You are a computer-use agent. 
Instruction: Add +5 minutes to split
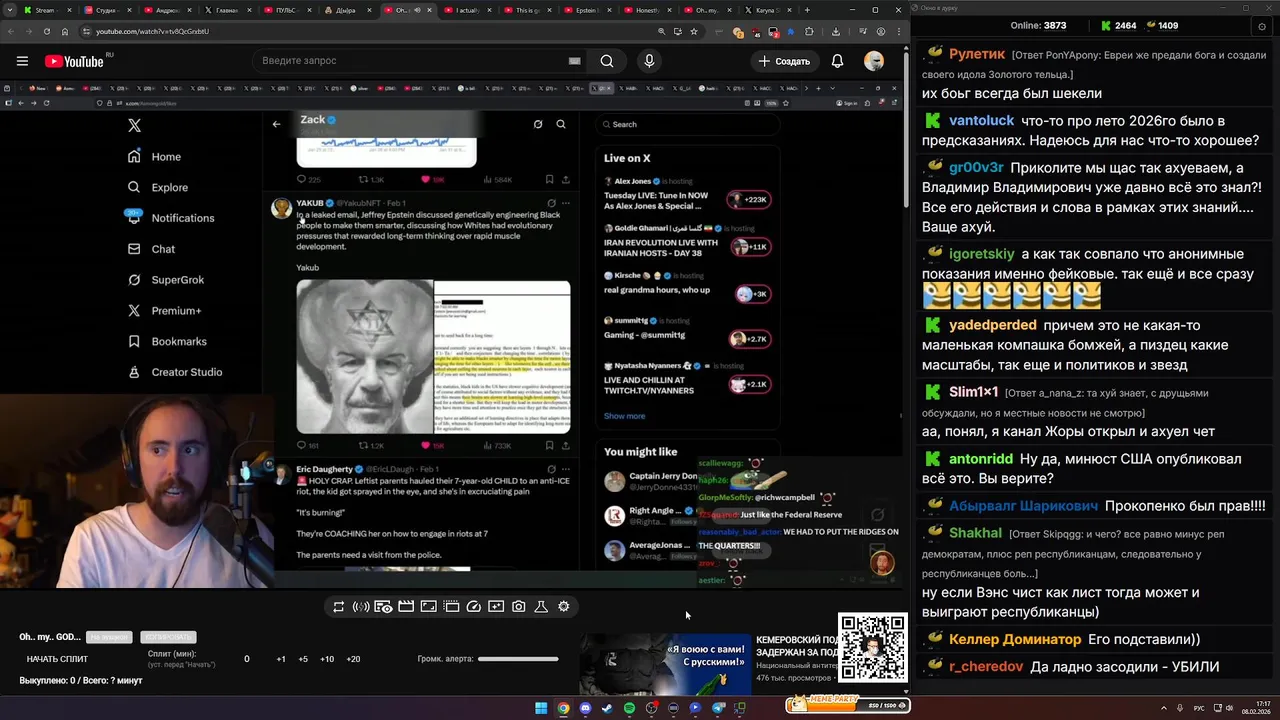click(x=303, y=659)
